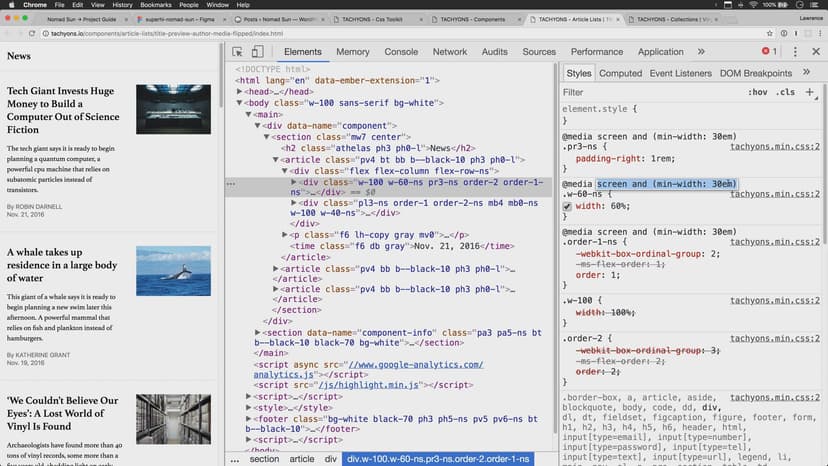Show more DevTools panels with double chevron
828x466 pixels.
pyautogui.click(x=700, y=52)
